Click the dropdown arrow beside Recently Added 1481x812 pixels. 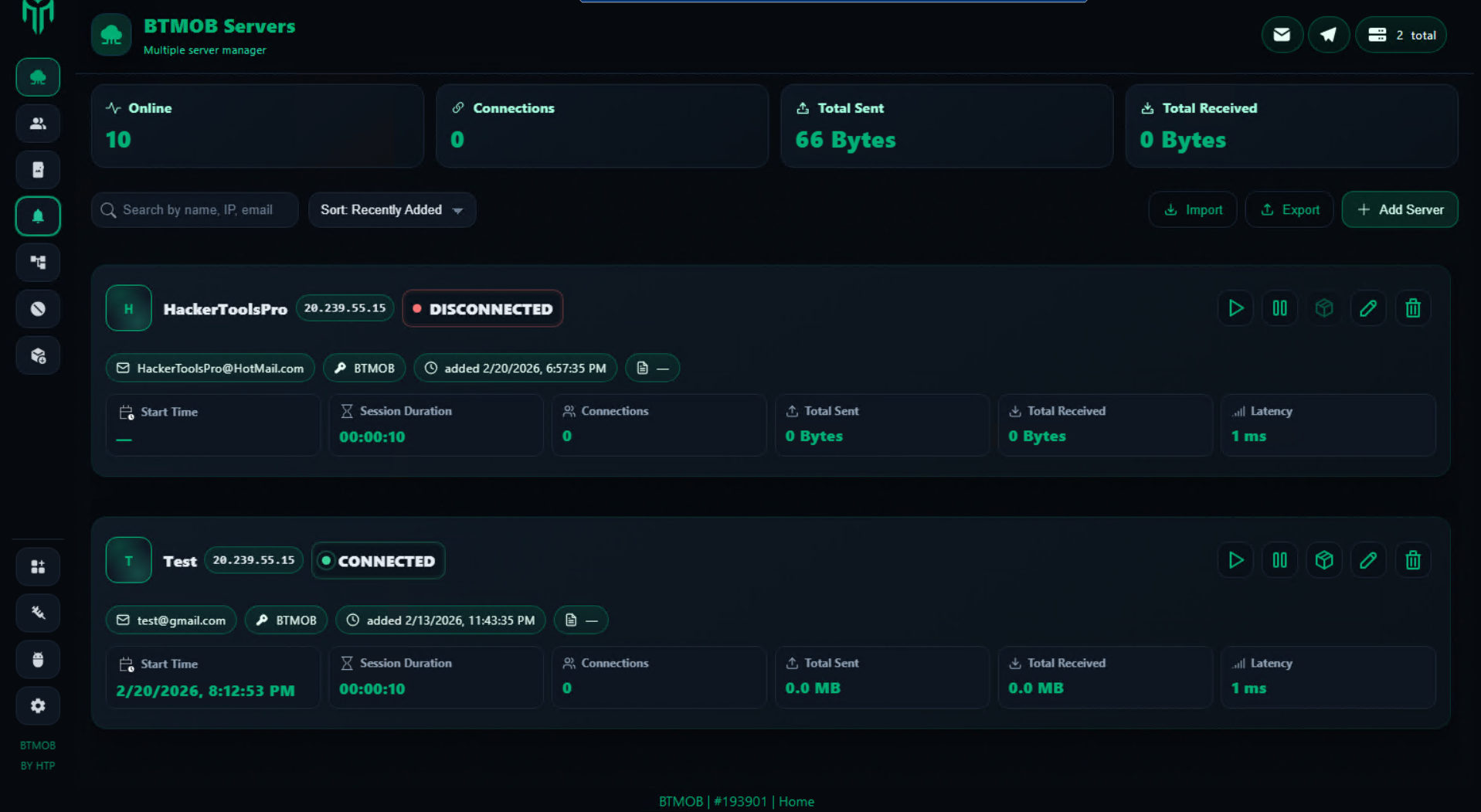[x=458, y=211]
